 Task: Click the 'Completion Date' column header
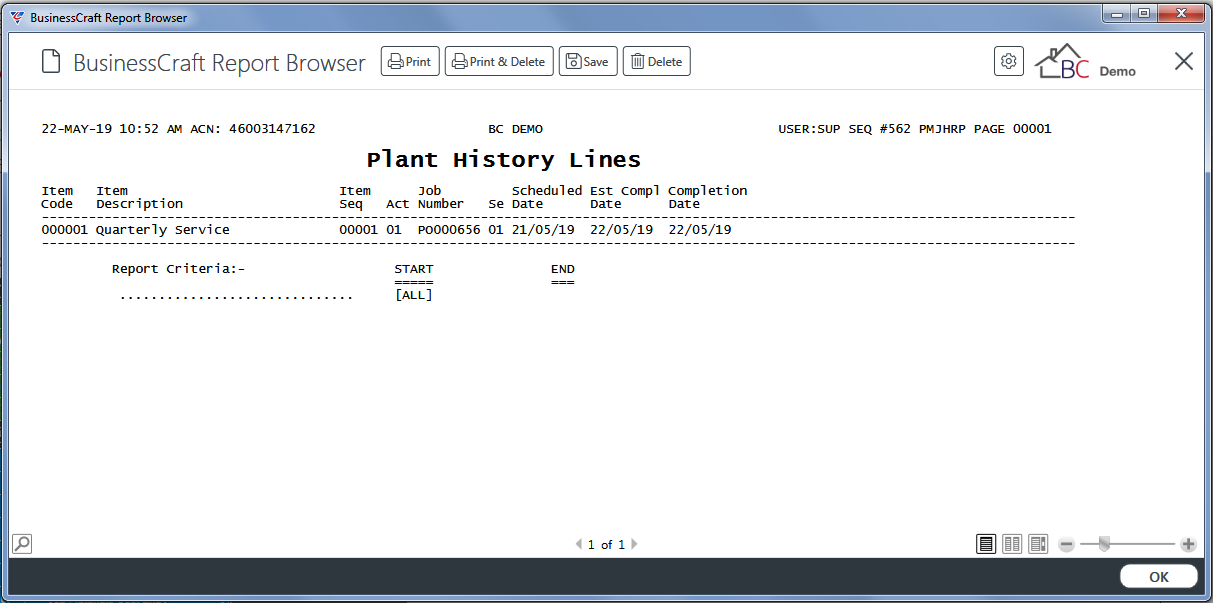pos(708,197)
